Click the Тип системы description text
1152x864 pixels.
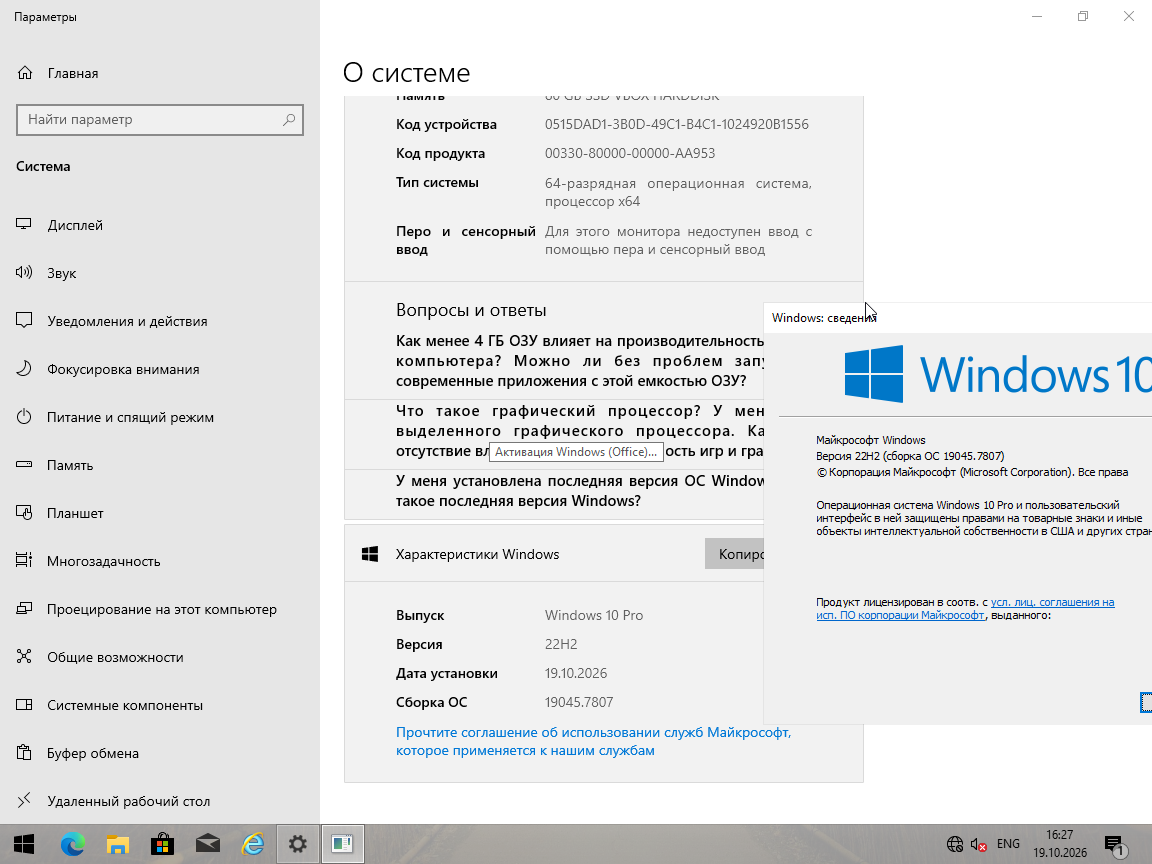point(678,192)
